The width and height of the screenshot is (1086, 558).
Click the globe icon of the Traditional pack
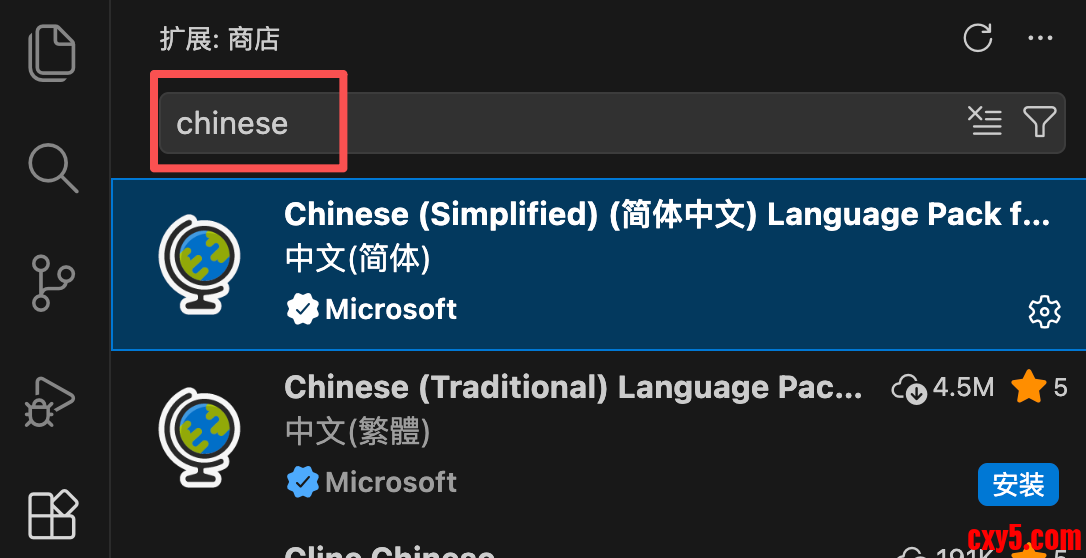point(199,437)
